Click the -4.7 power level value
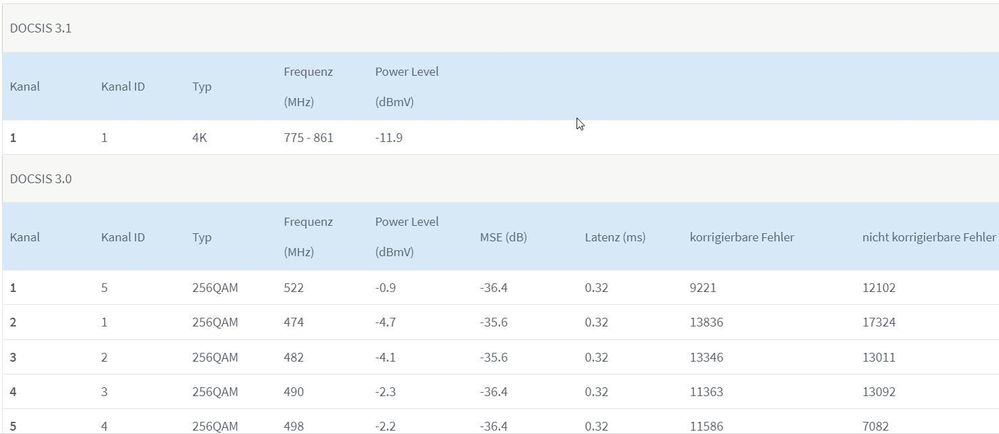 385,322
